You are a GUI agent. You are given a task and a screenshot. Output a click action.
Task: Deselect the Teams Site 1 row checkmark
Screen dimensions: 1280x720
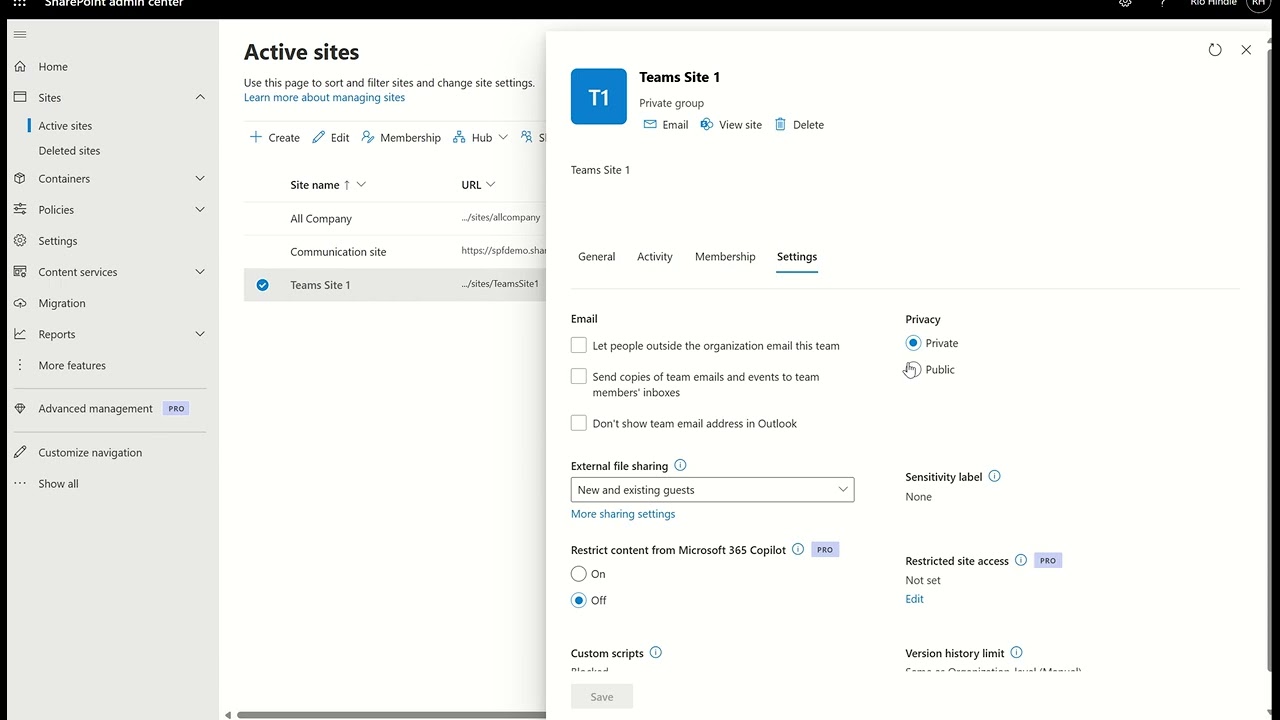pyautogui.click(x=262, y=285)
